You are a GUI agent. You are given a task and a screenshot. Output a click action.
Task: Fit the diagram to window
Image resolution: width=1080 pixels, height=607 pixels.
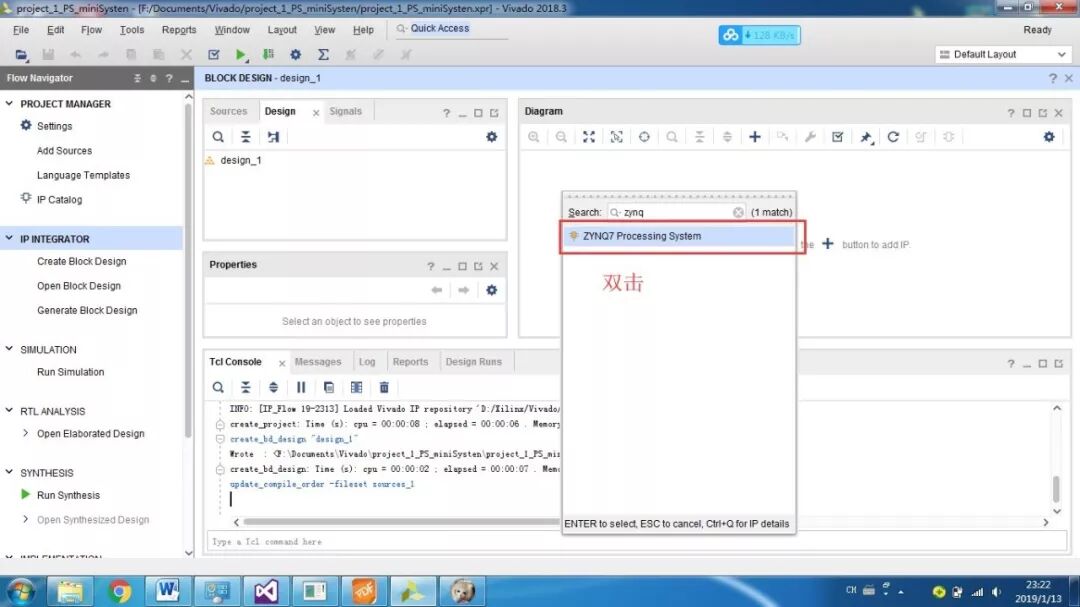589,136
